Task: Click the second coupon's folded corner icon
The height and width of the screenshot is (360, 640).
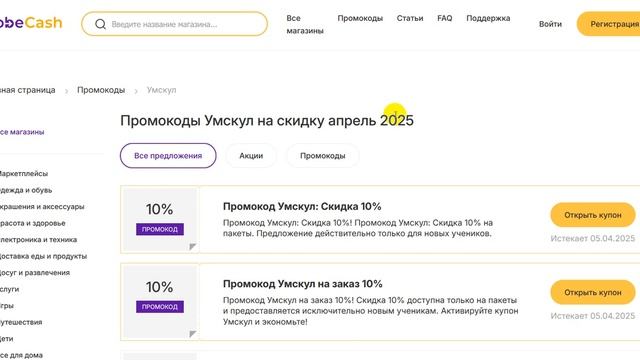Action: coord(193,334)
